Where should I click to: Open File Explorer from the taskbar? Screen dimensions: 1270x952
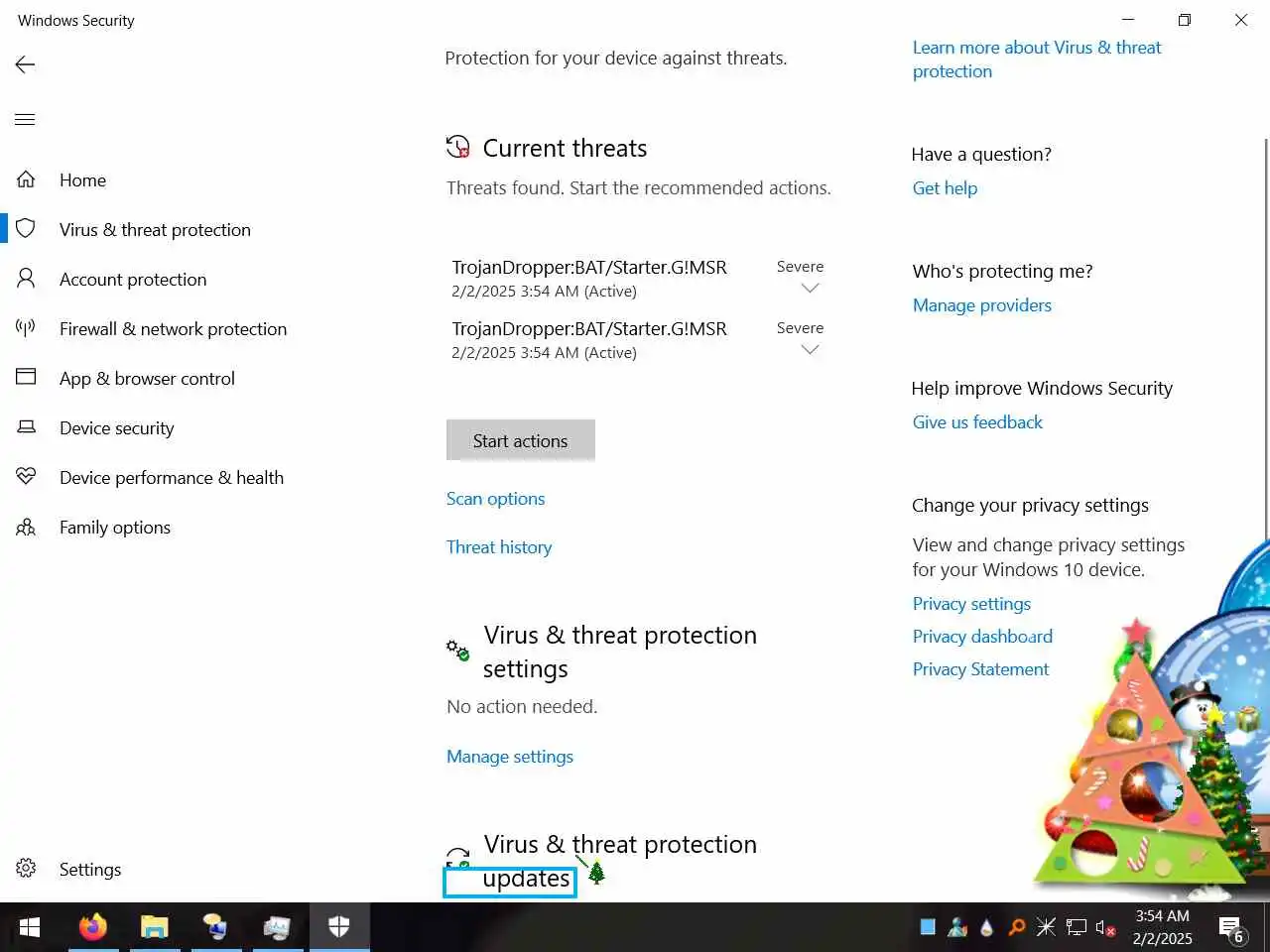click(x=154, y=927)
